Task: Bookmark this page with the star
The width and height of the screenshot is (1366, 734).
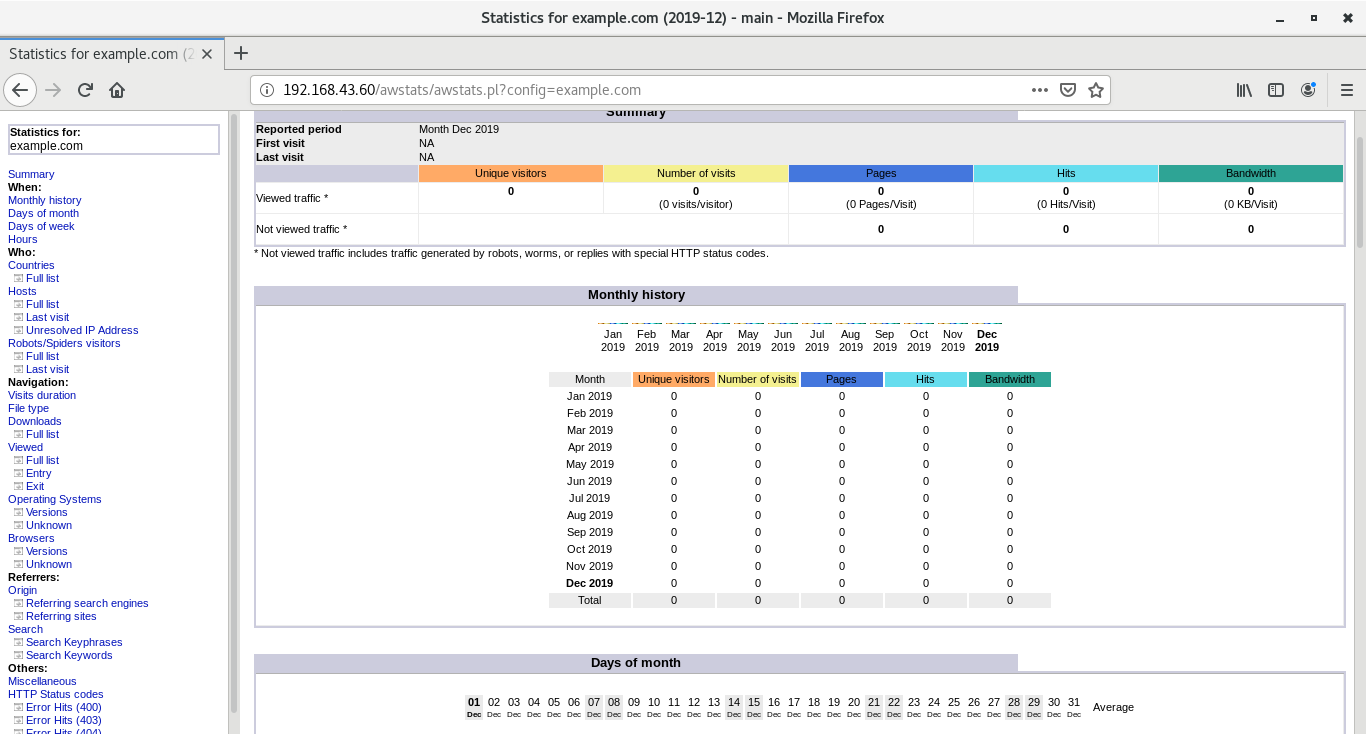Action: tap(1096, 89)
